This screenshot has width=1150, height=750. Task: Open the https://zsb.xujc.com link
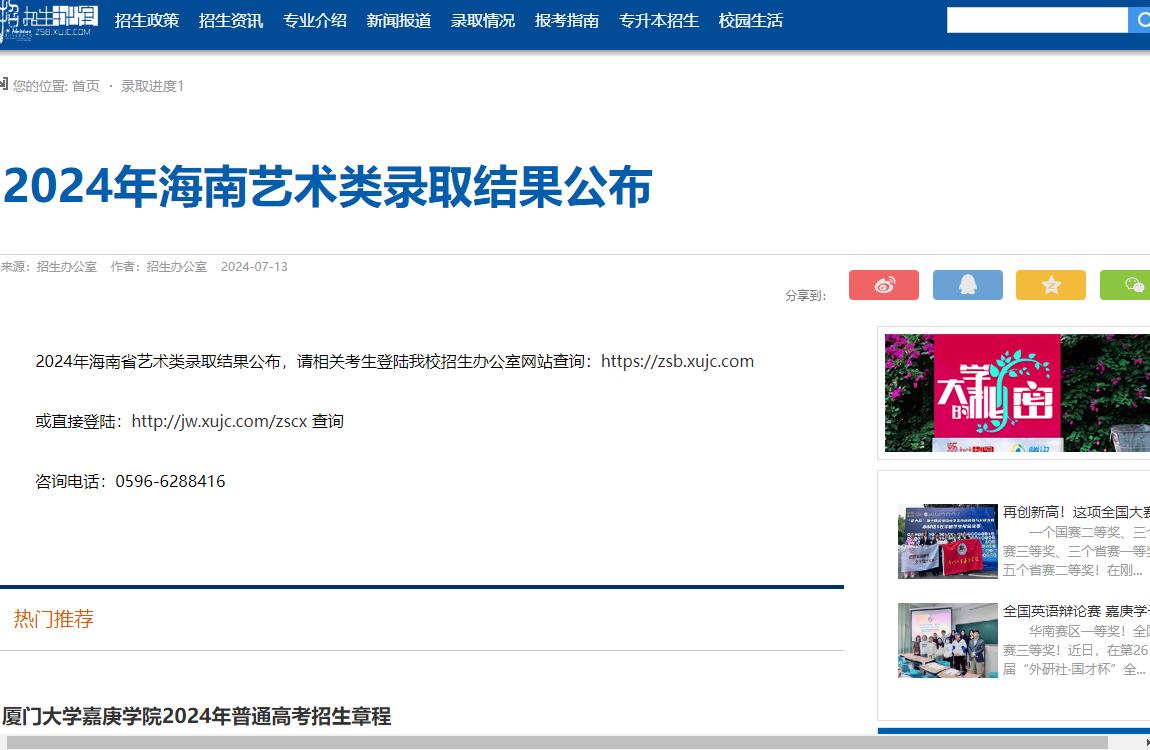(x=677, y=361)
